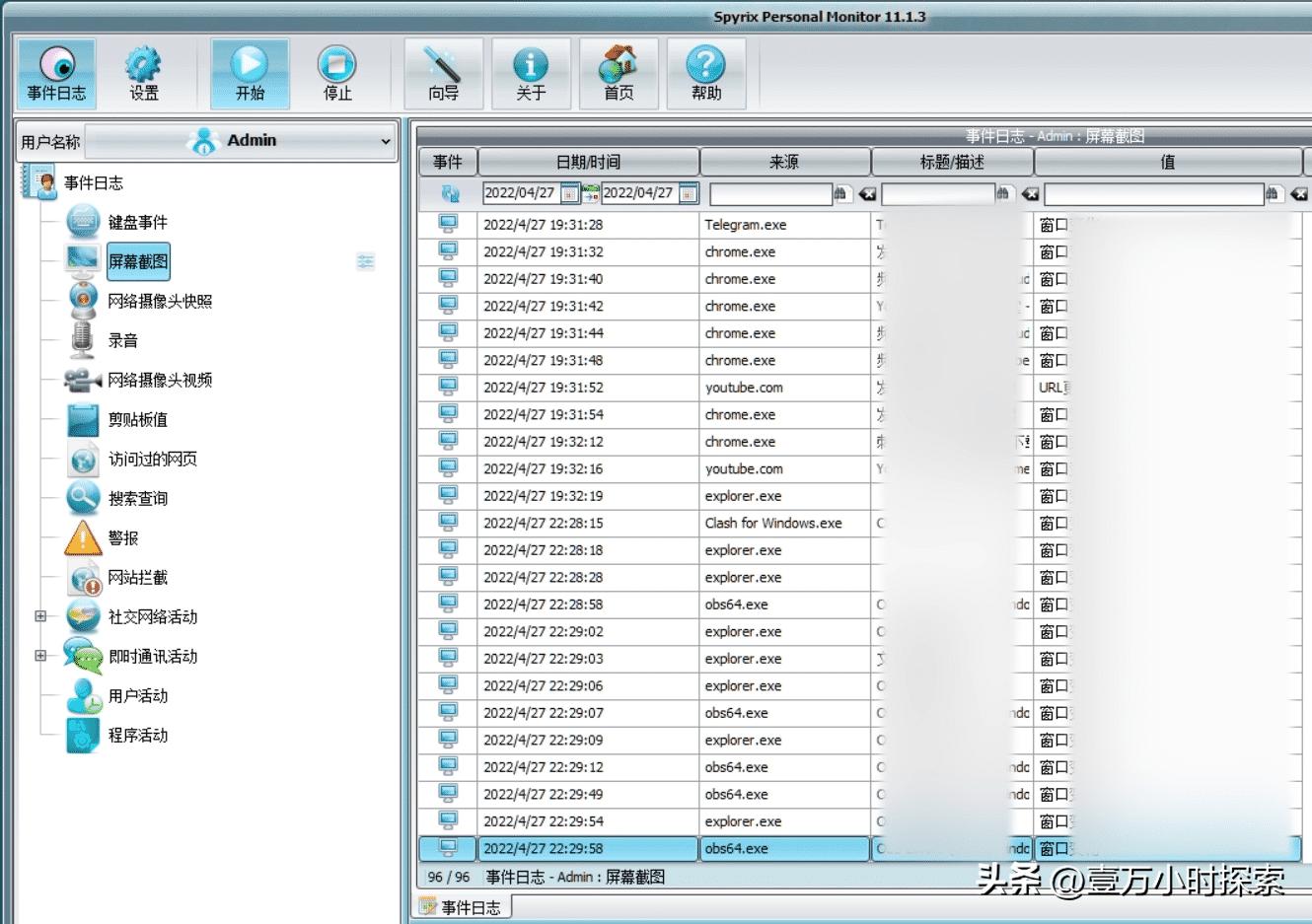Expand the 即时通讯活动 tree node
1312x924 pixels.
[x=40, y=656]
